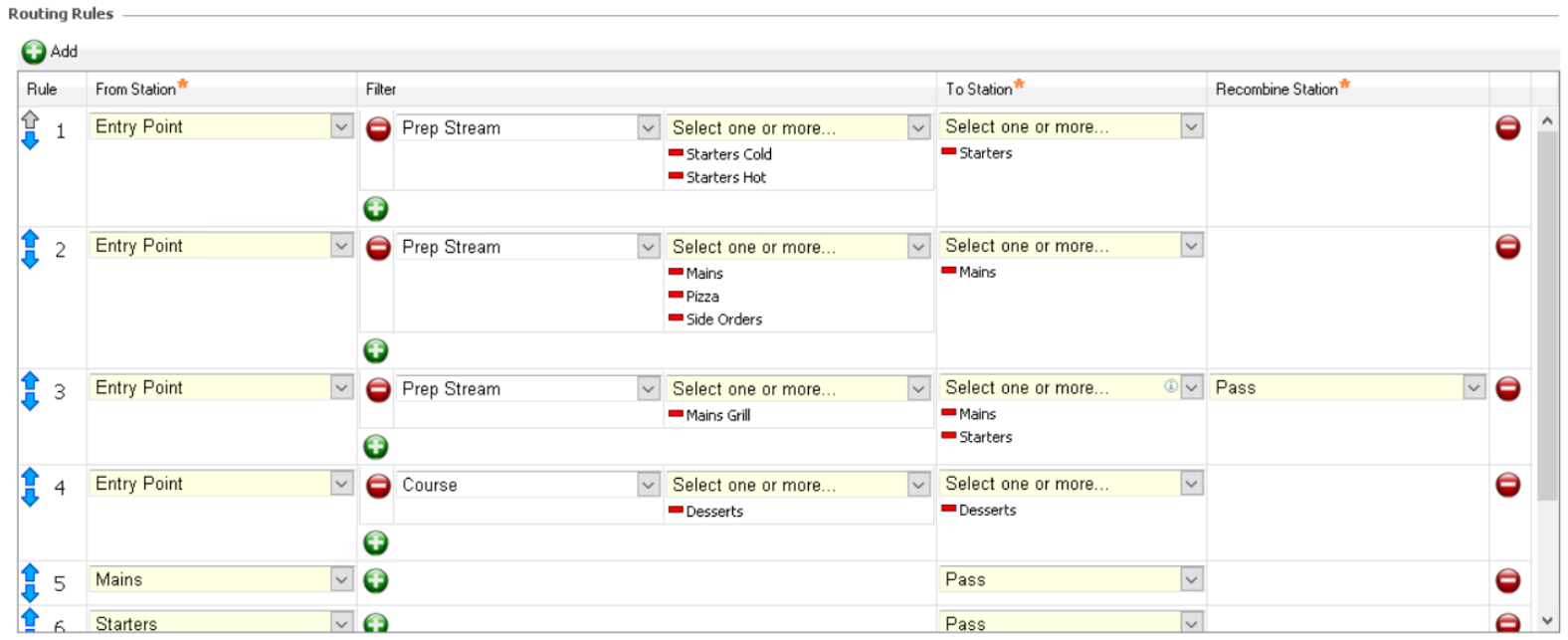Screen dimensions: 1568x640
Task: Click rule 3 To Station info icon
Action: (1171, 386)
